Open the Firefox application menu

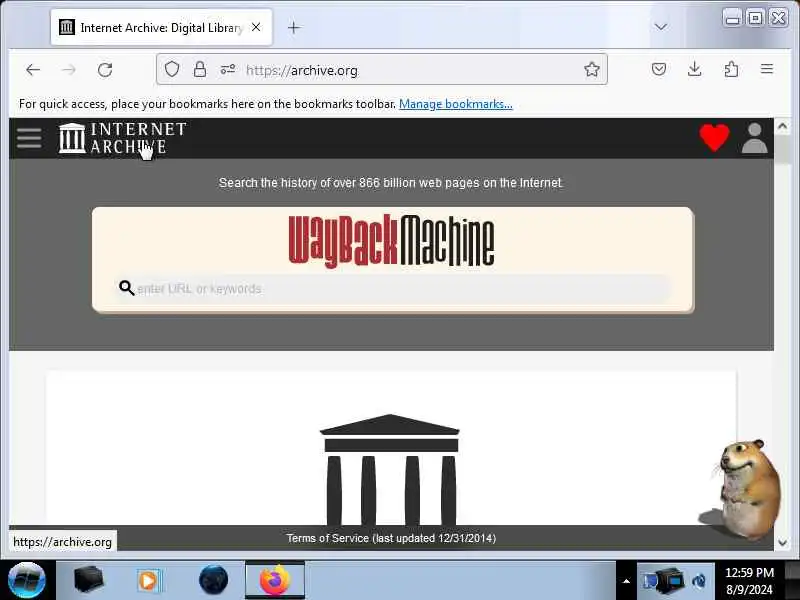[x=767, y=69]
